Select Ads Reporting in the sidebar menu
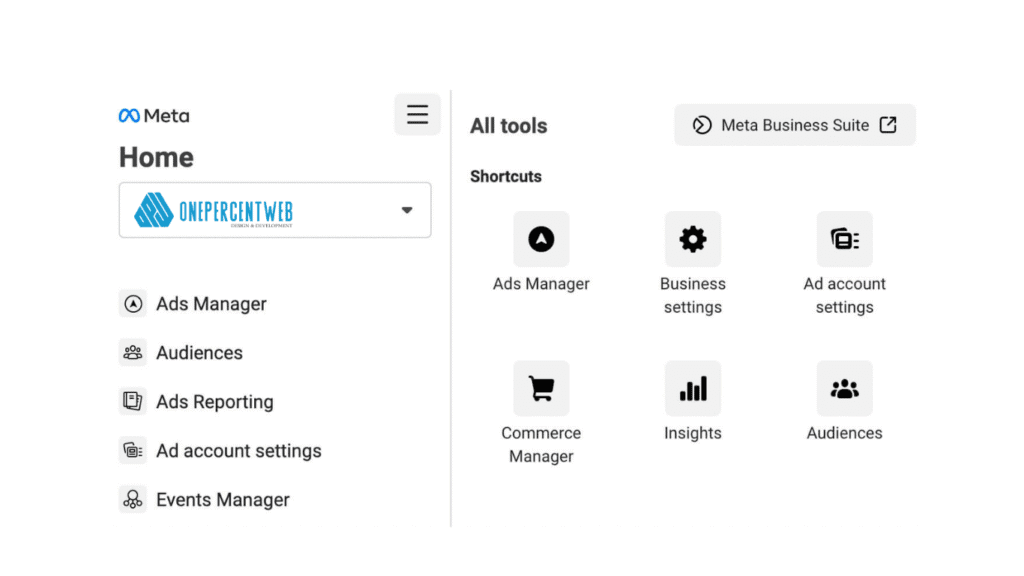The width and height of the screenshot is (1024, 576). pos(214,402)
